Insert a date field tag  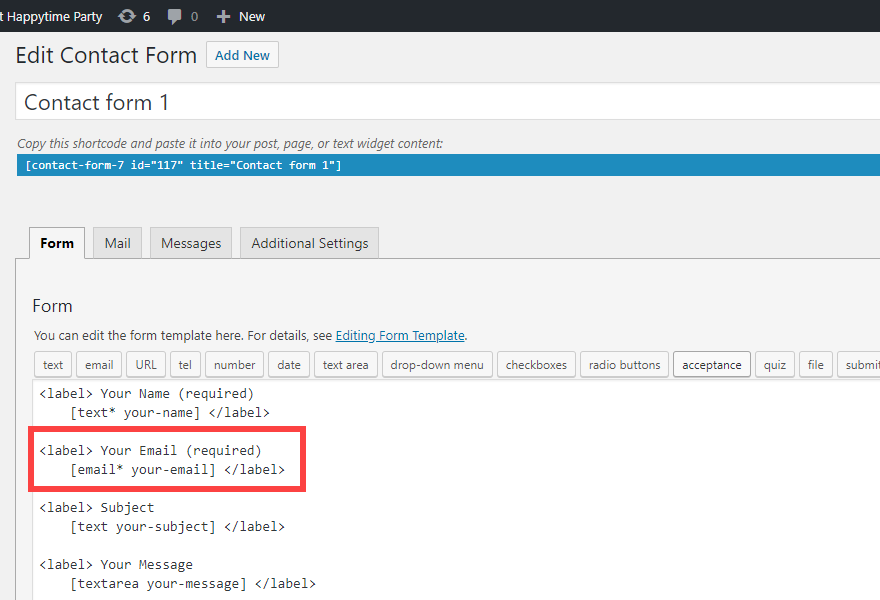coord(289,365)
